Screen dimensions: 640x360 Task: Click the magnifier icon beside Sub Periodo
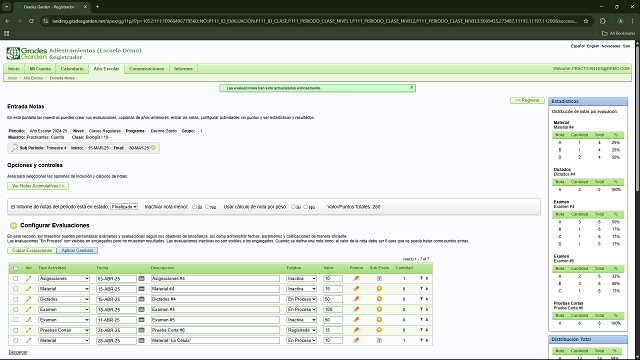15,148
